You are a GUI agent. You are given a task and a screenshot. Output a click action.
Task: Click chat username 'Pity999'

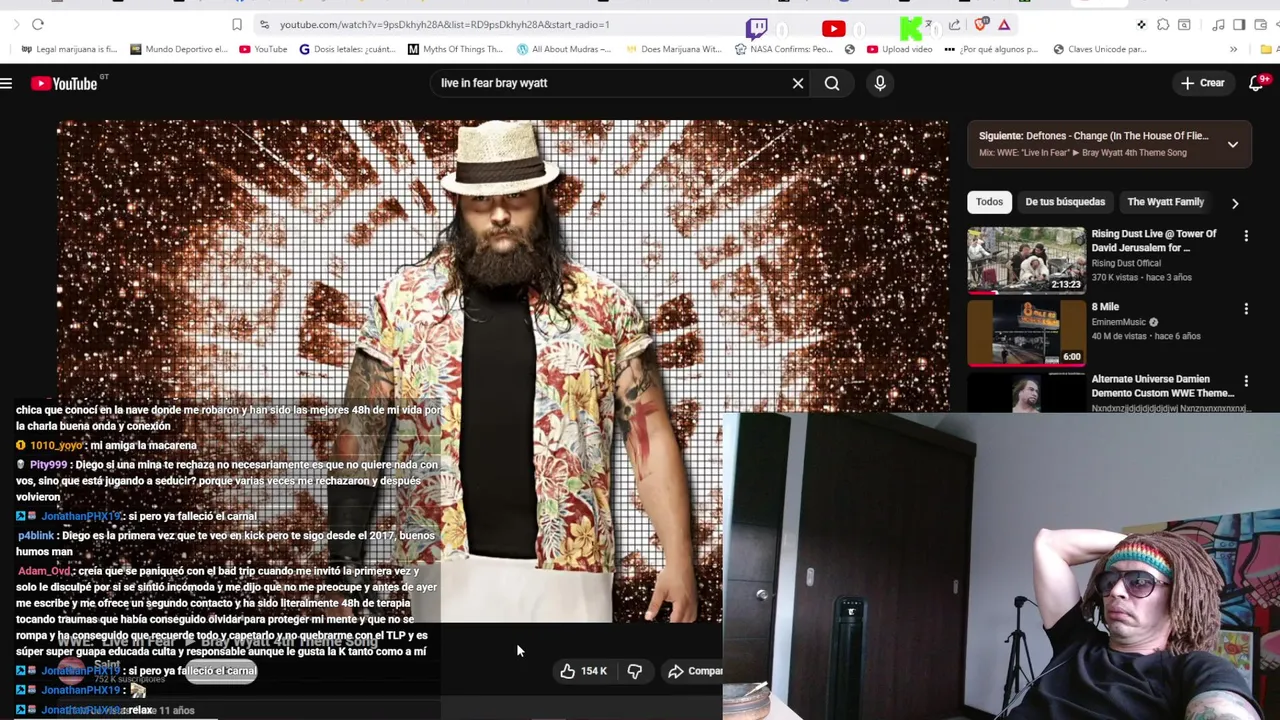pyautogui.click(x=48, y=465)
